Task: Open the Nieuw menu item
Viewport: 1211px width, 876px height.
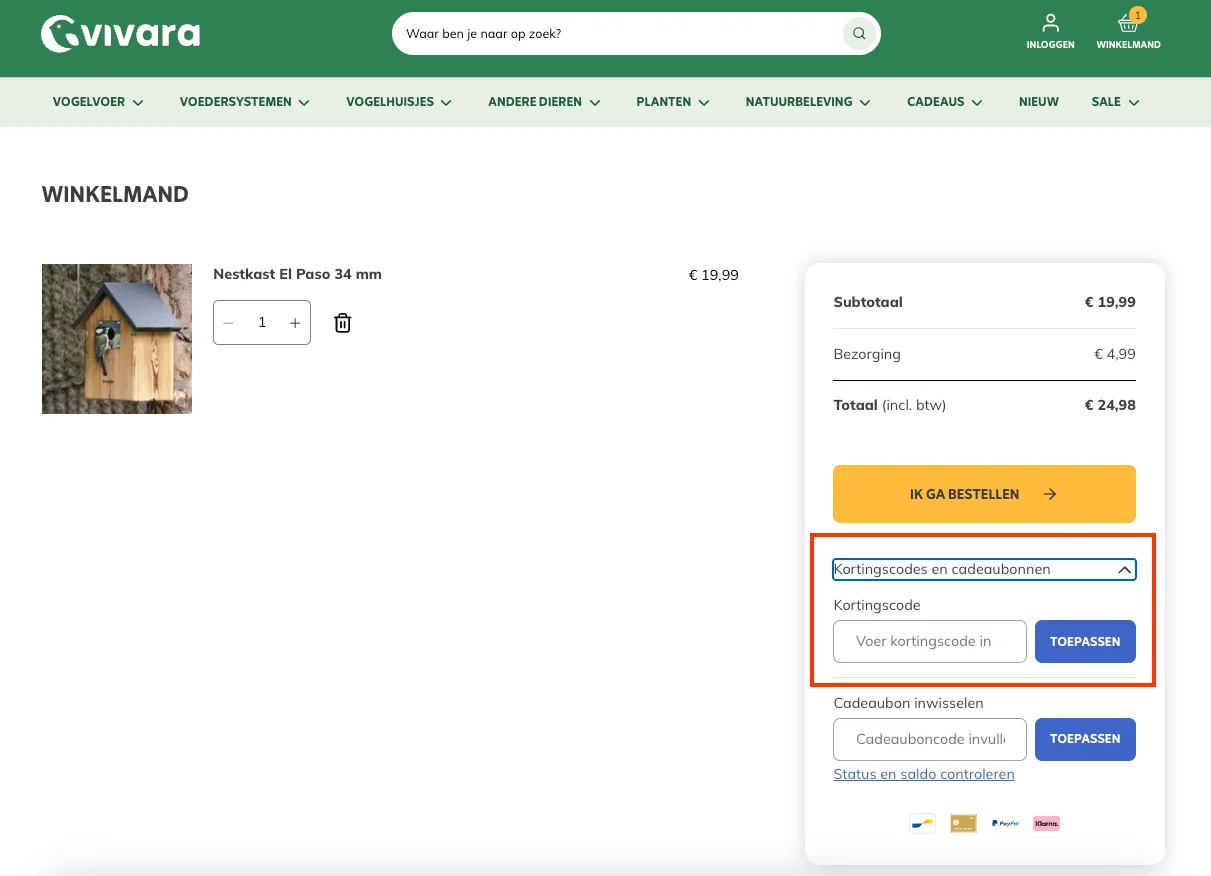Action: (1039, 101)
